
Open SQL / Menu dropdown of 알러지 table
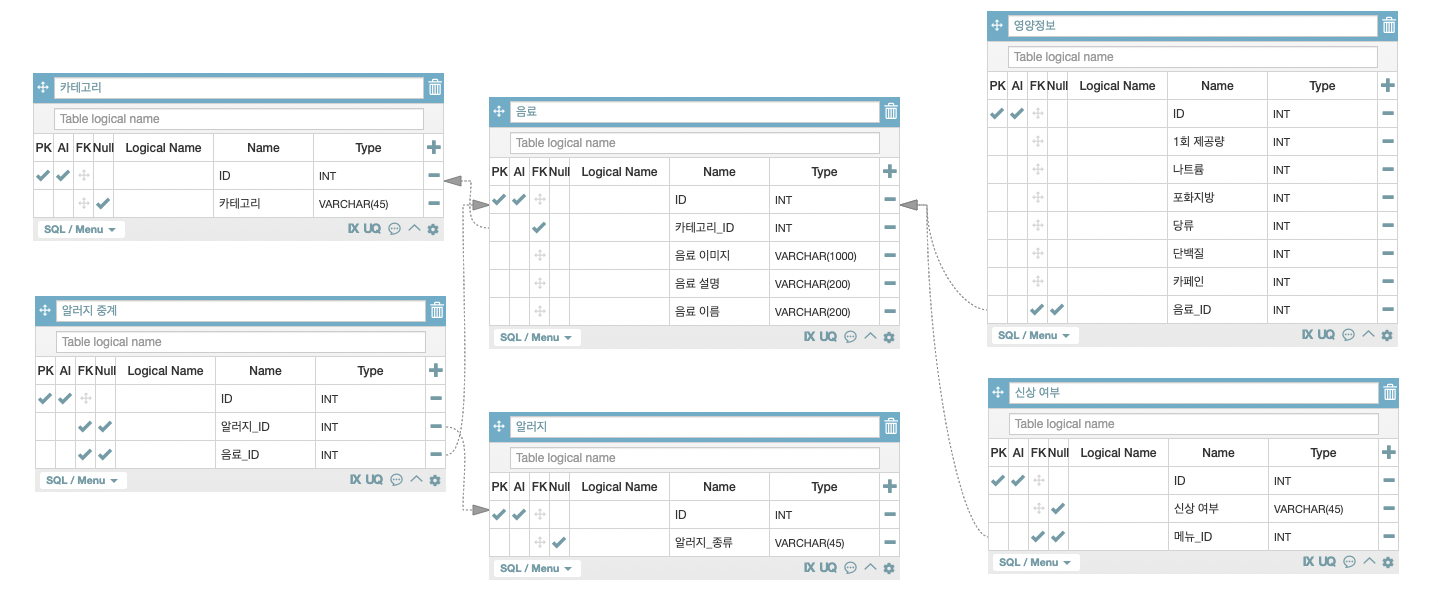pos(536,568)
